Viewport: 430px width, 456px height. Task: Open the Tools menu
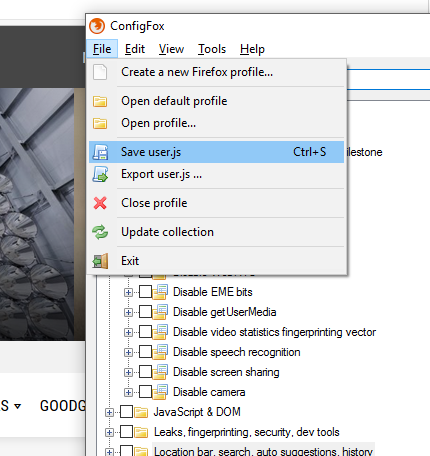tap(212, 49)
